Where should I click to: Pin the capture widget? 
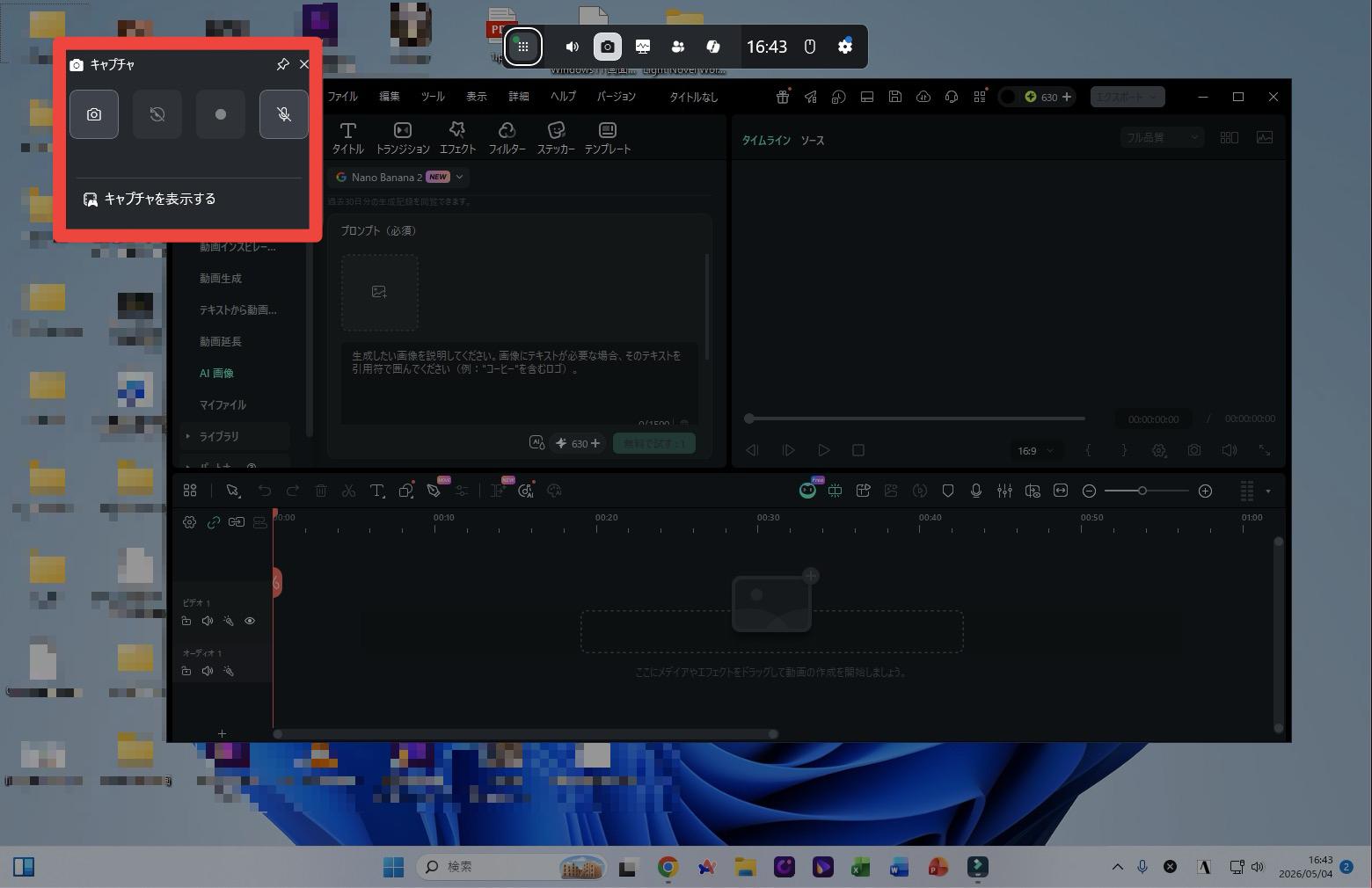coord(282,64)
